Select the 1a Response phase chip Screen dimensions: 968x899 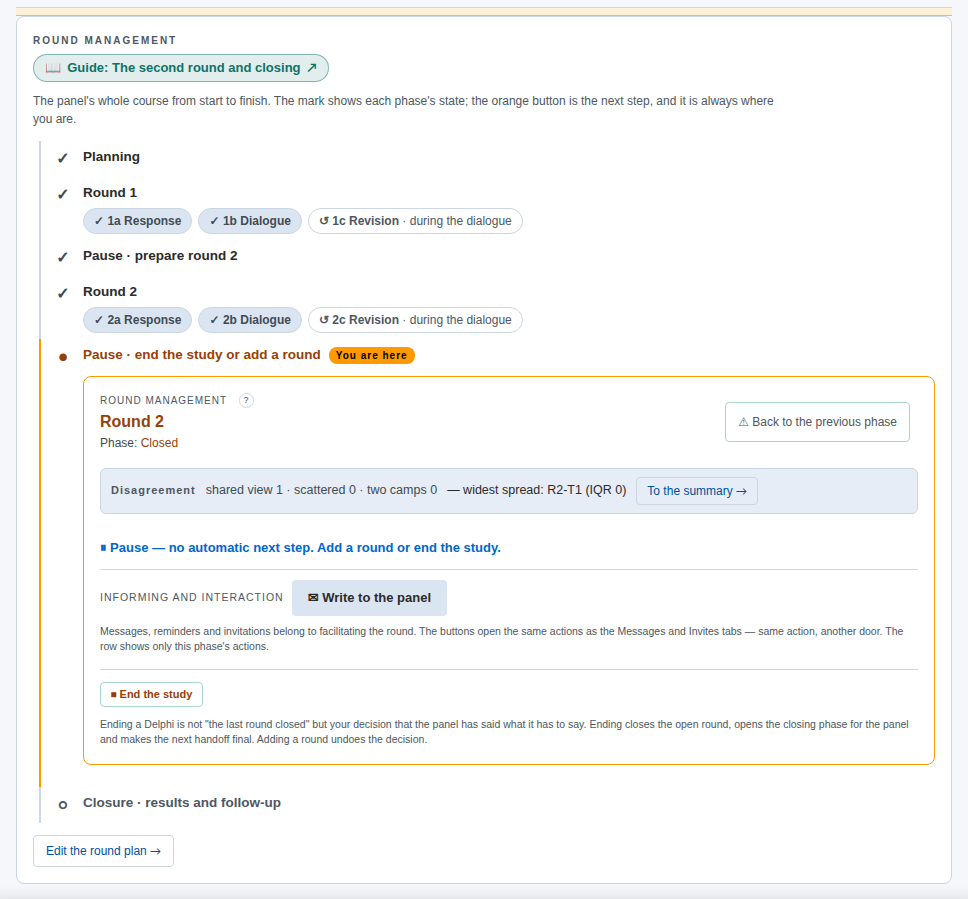138,221
